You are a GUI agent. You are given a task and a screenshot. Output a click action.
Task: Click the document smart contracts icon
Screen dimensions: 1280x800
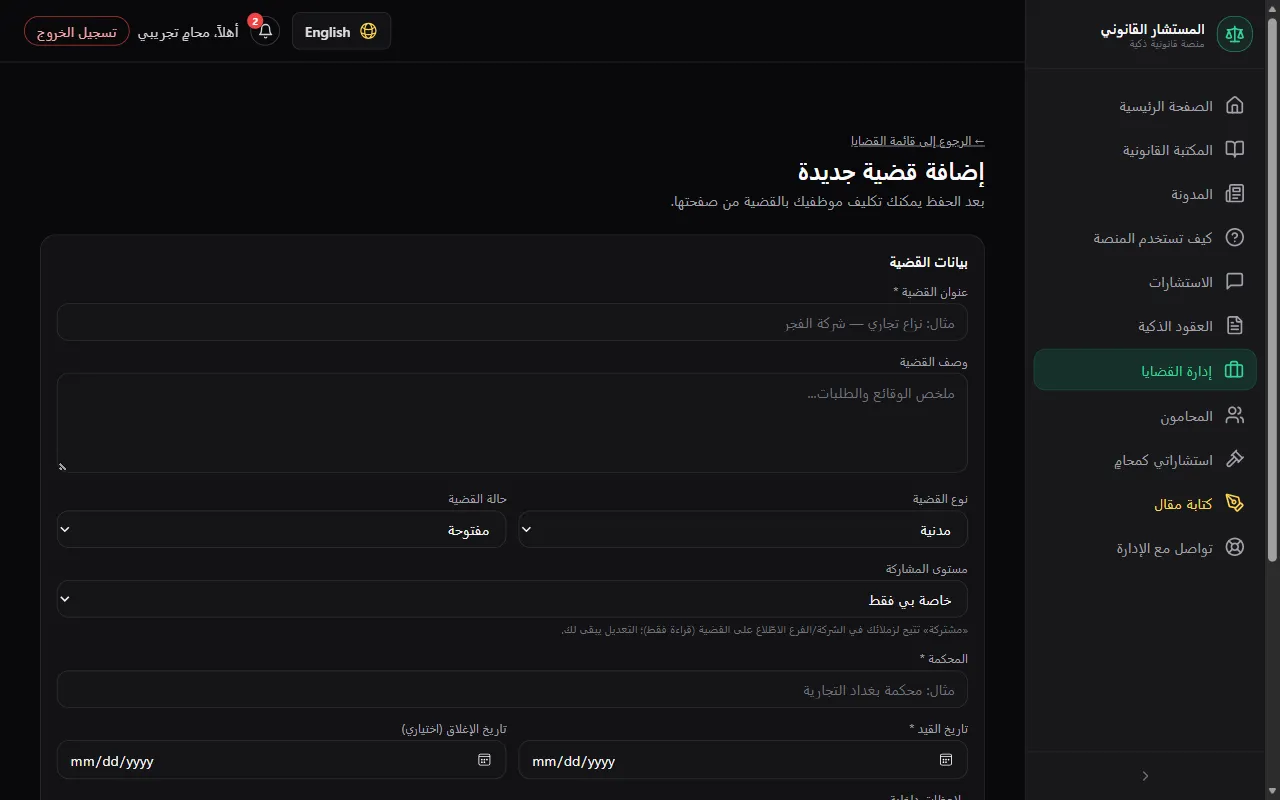pos(1235,326)
